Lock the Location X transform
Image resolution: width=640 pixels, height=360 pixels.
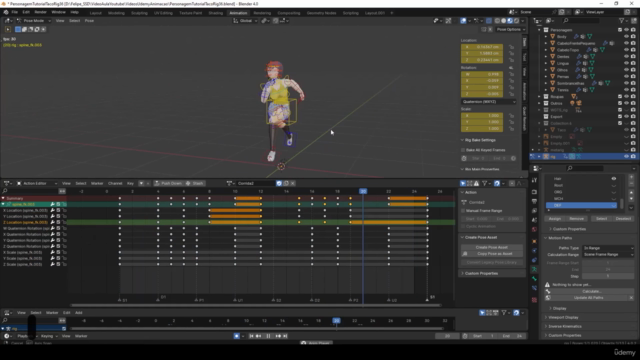tap(511, 47)
